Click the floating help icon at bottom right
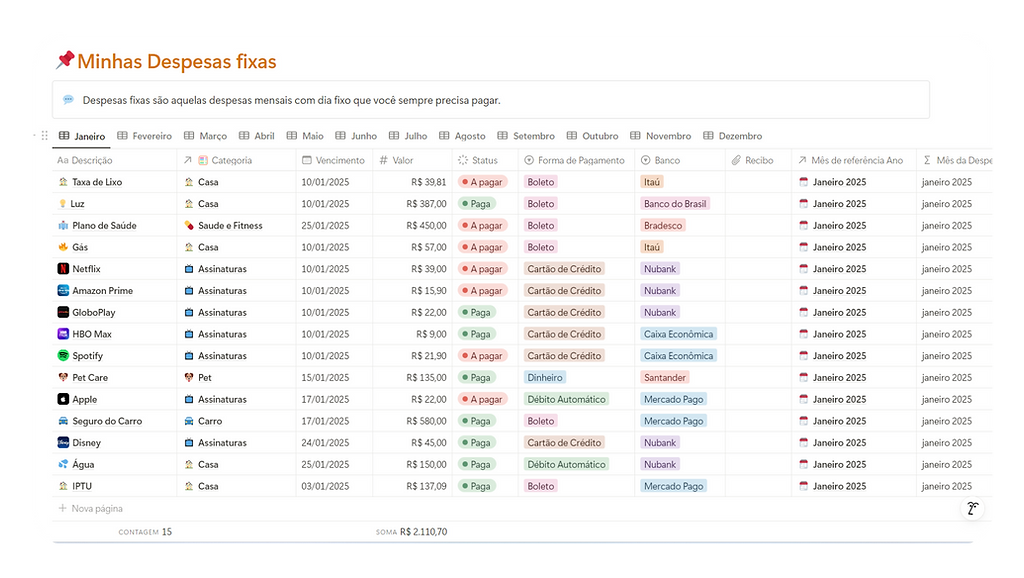The height and width of the screenshot is (578, 1024). [x=972, y=508]
